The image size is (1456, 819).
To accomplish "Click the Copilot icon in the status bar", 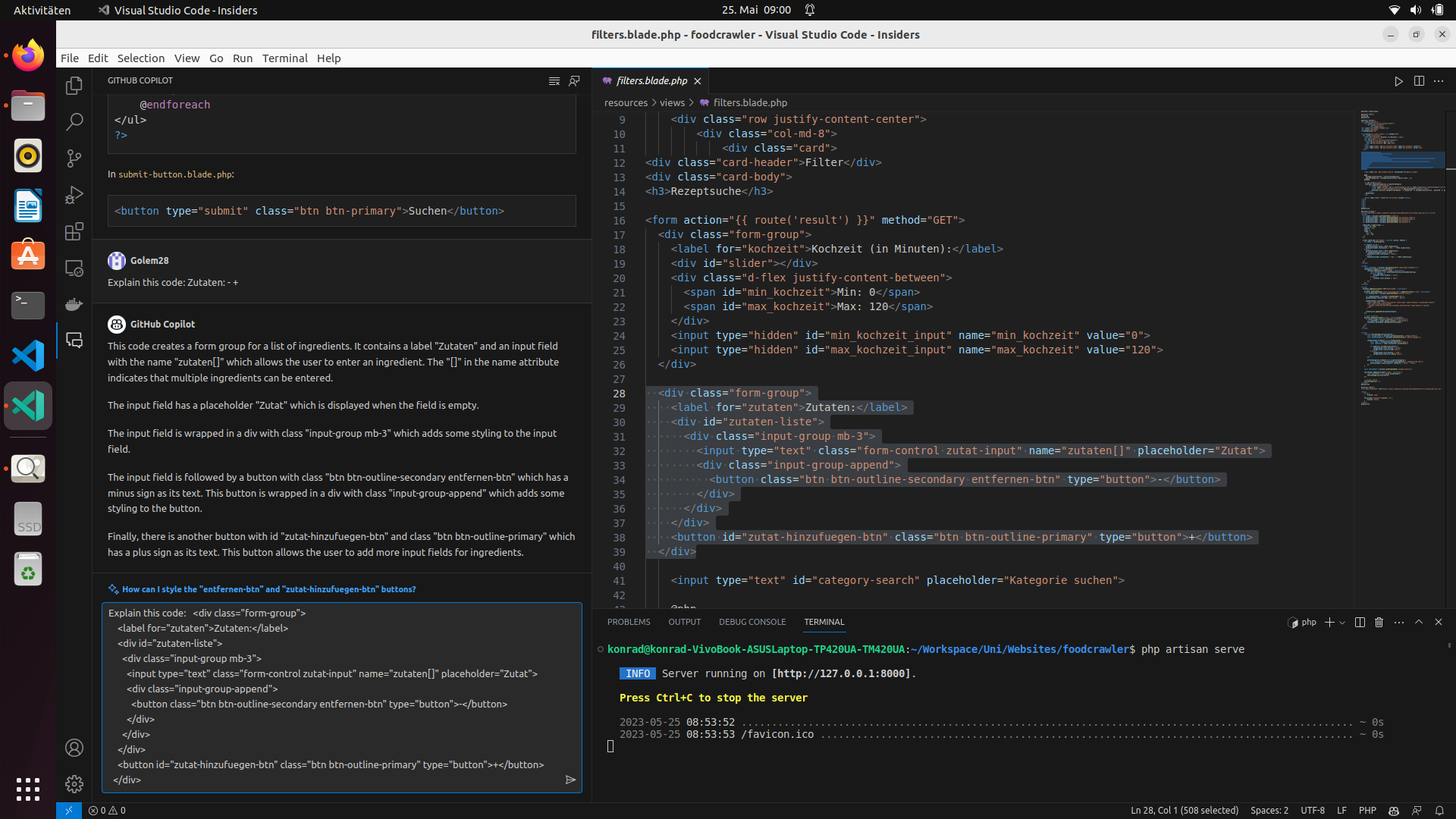I will (1393, 811).
